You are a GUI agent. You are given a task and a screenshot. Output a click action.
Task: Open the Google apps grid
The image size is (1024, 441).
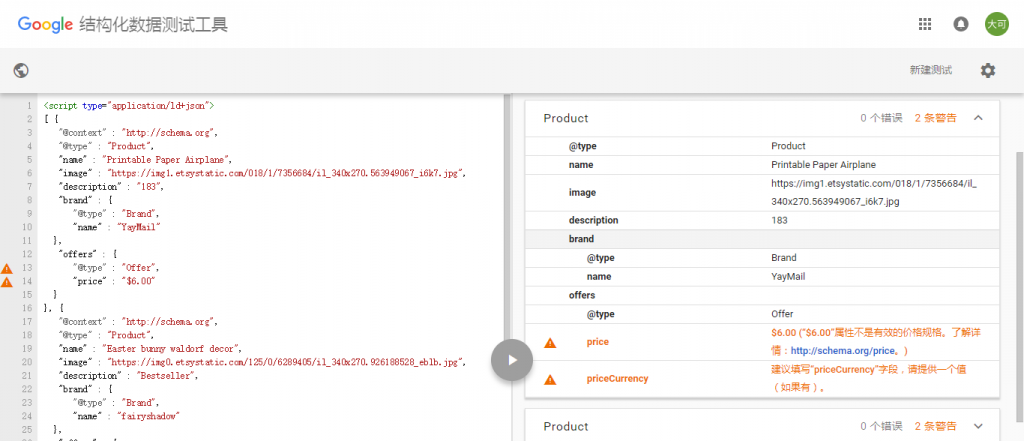pyautogui.click(x=925, y=24)
